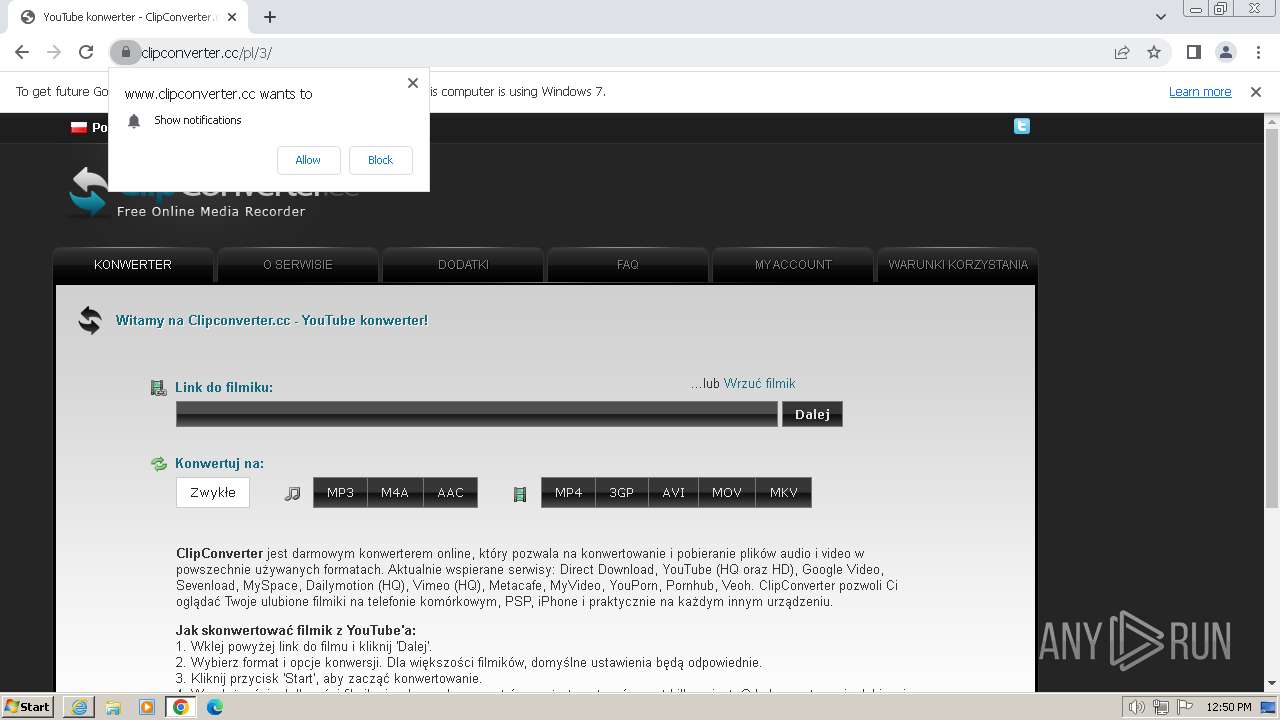Follow the Wrzuć filmik link
The height and width of the screenshot is (720, 1280).
[x=760, y=384]
